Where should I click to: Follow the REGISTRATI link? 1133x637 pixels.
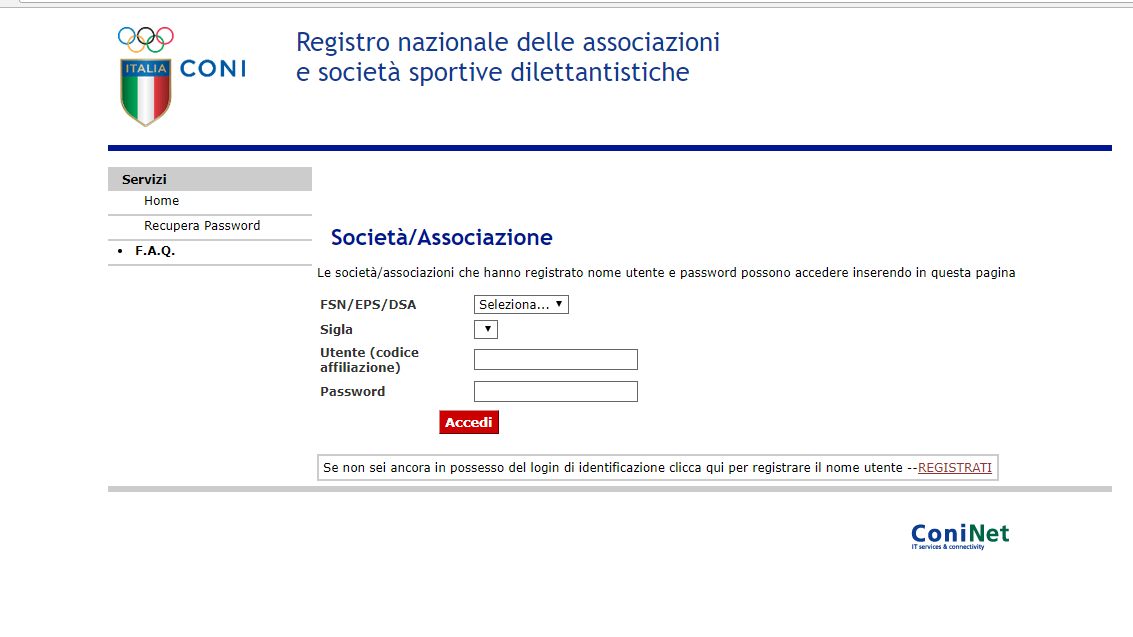[955, 468]
